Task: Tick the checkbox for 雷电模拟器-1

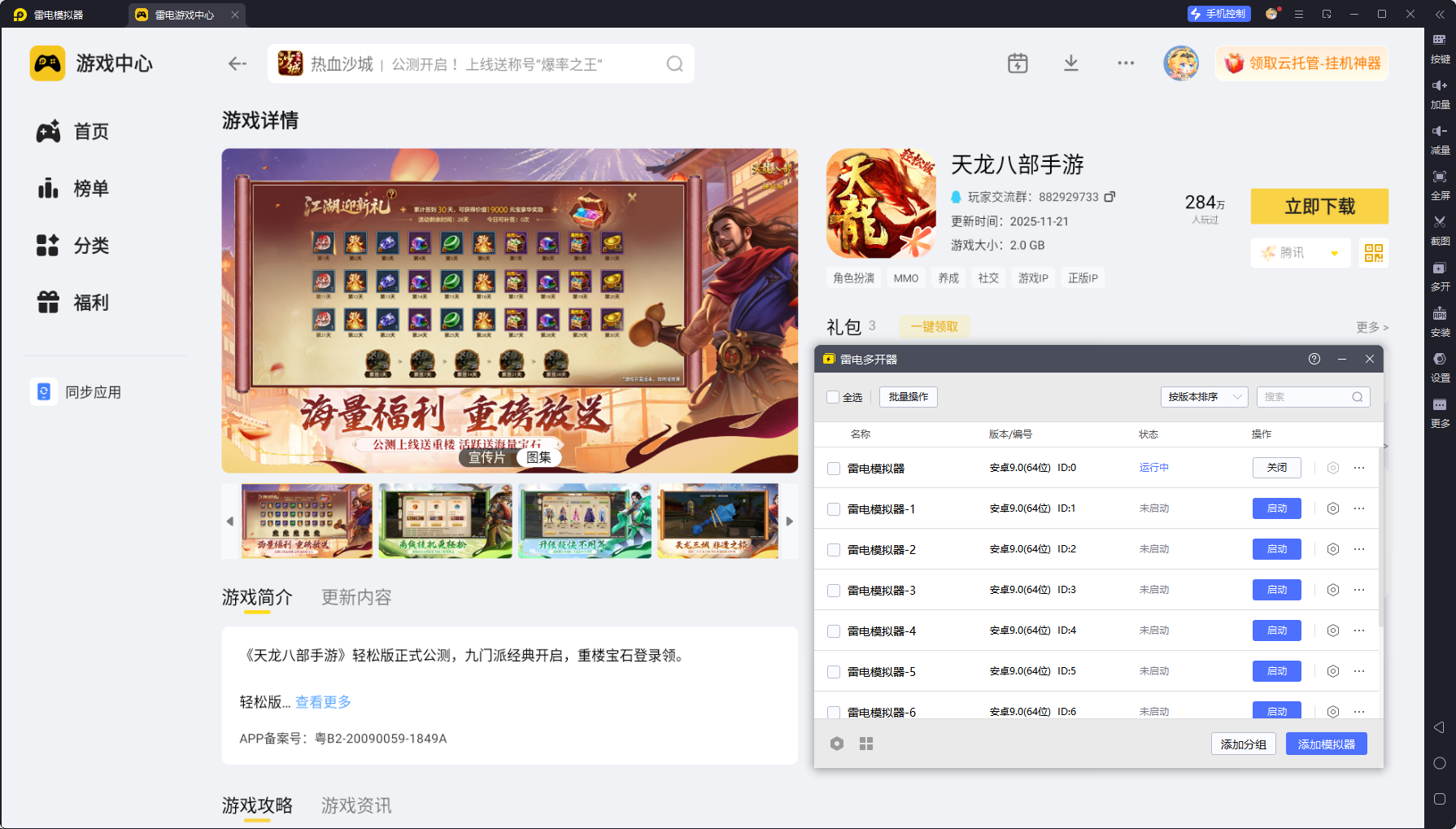Action: pos(833,508)
